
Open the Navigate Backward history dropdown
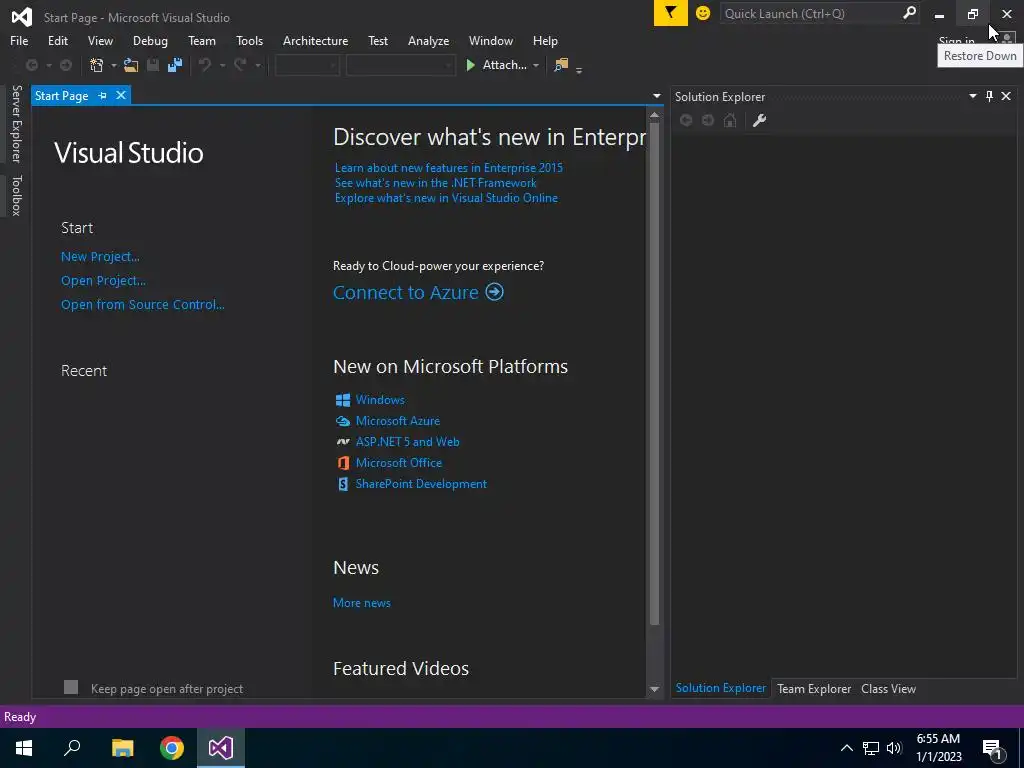coord(48,65)
